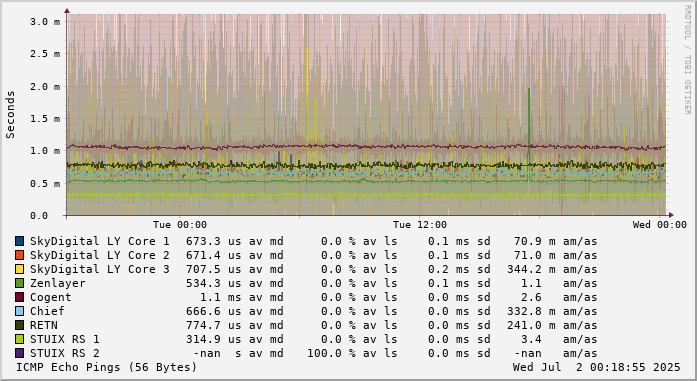Click the STUIX RS 2 purple swatch
Image resolution: width=697 pixels, height=381 pixels.
click(x=20, y=353)
